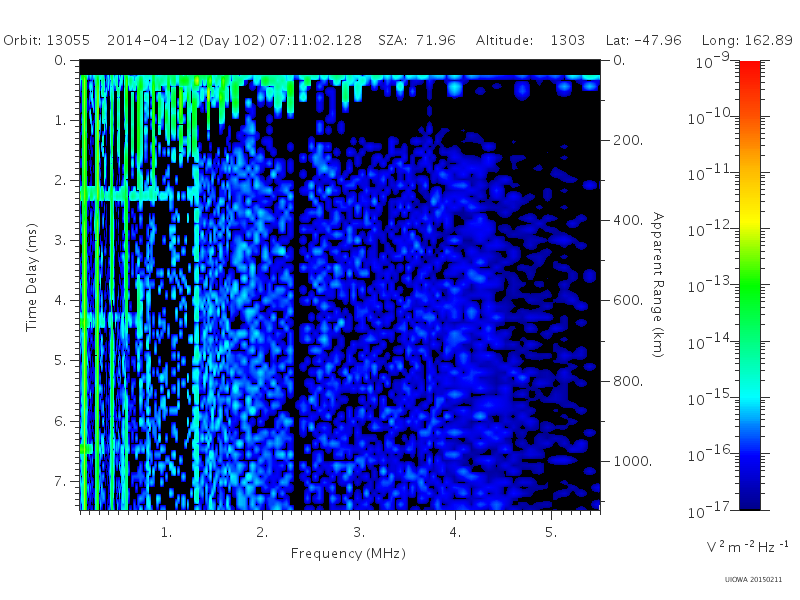Click the 'Apparent Range (km)' axis label

click(658, 285)
